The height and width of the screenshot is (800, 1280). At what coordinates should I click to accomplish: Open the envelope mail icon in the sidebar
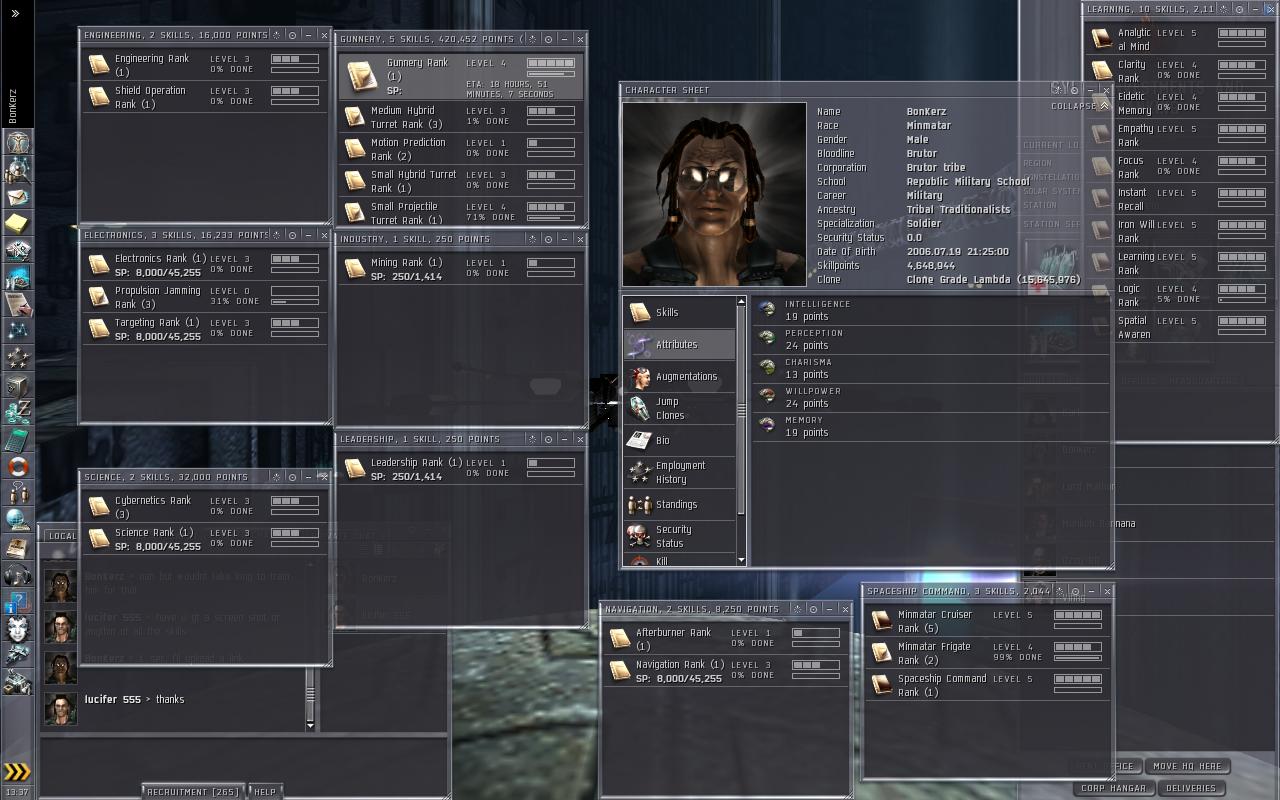(x=18, y=197)
